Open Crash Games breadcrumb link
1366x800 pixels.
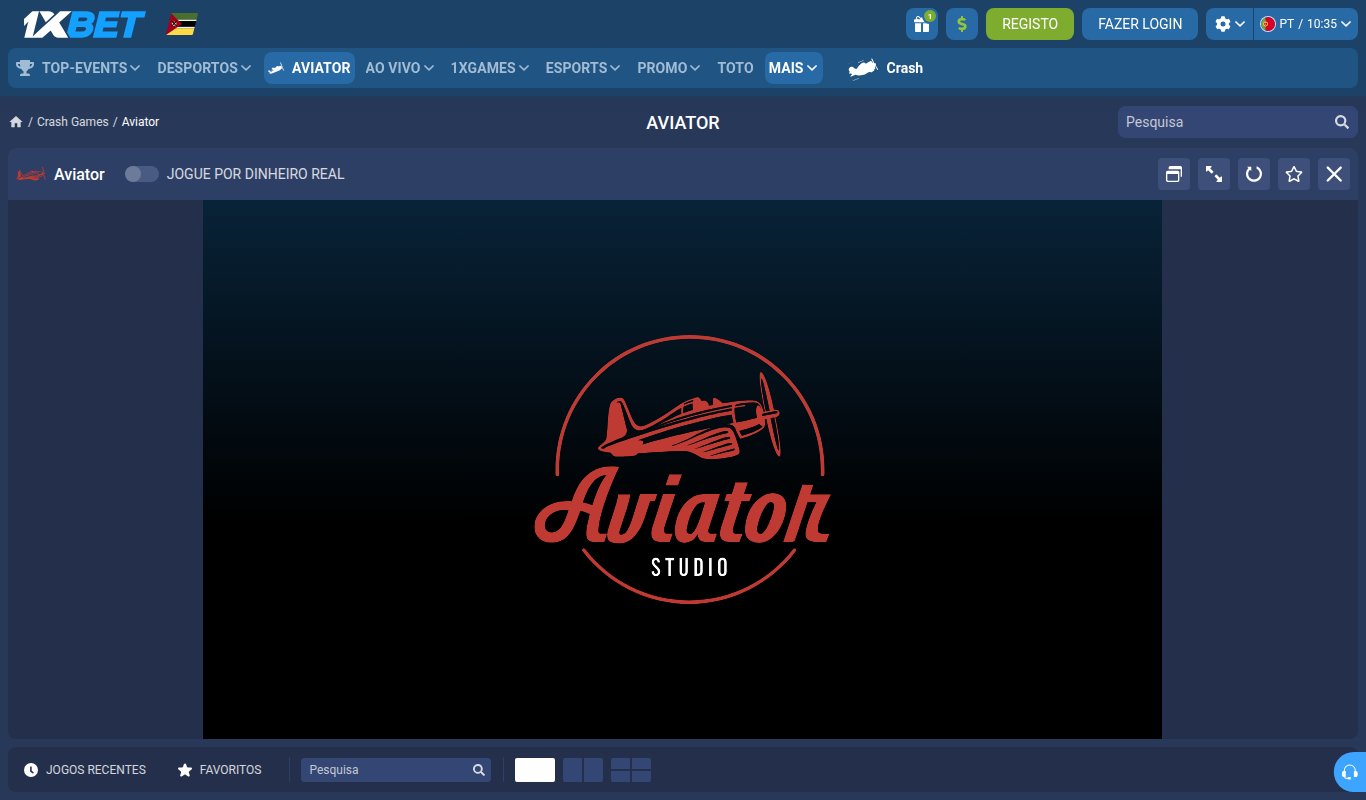(x=73, y=122)
